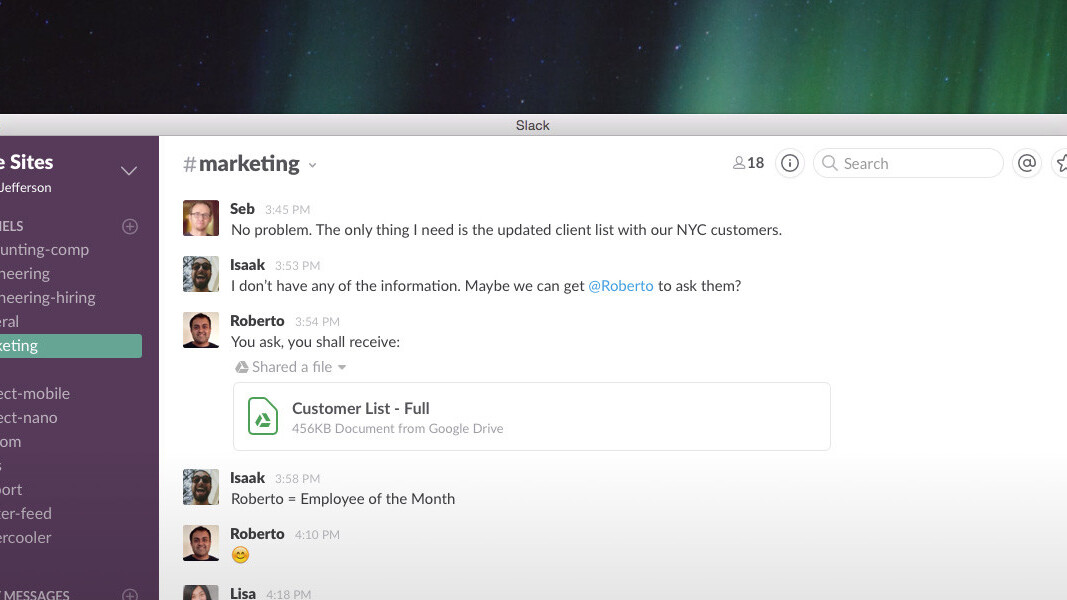Viewport: 1067px width, 600px height.
Task: Click the magnifying glass in the search bar
Action: coord(830,163)
